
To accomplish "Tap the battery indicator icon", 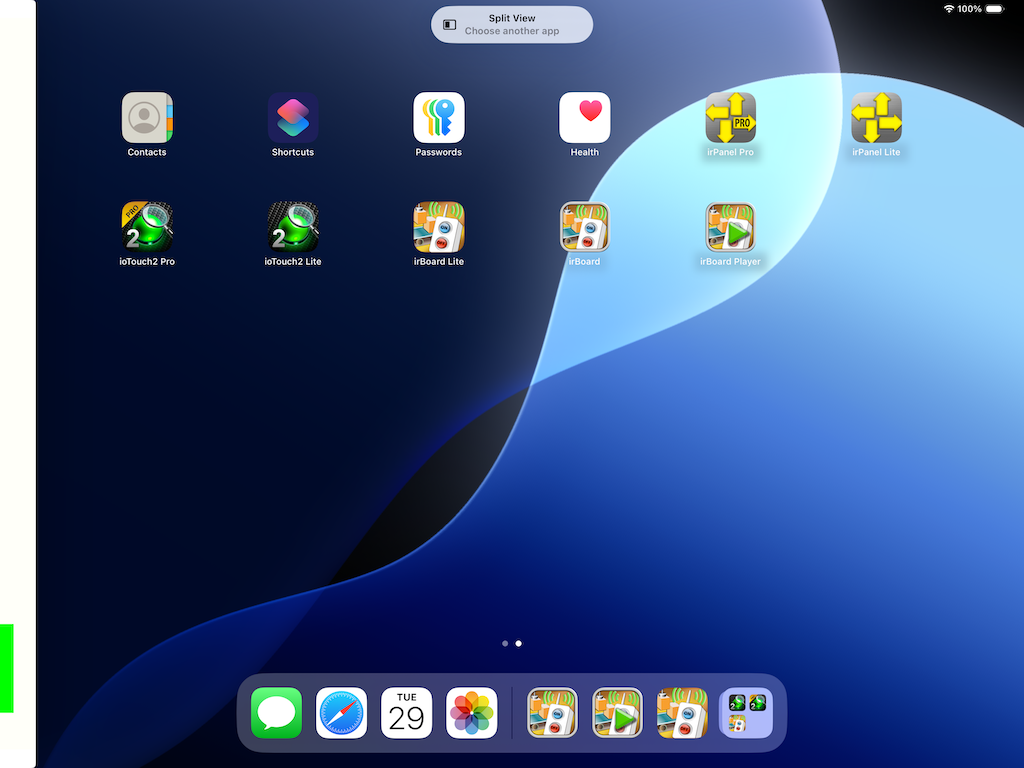I will click(x=995, y=9).
